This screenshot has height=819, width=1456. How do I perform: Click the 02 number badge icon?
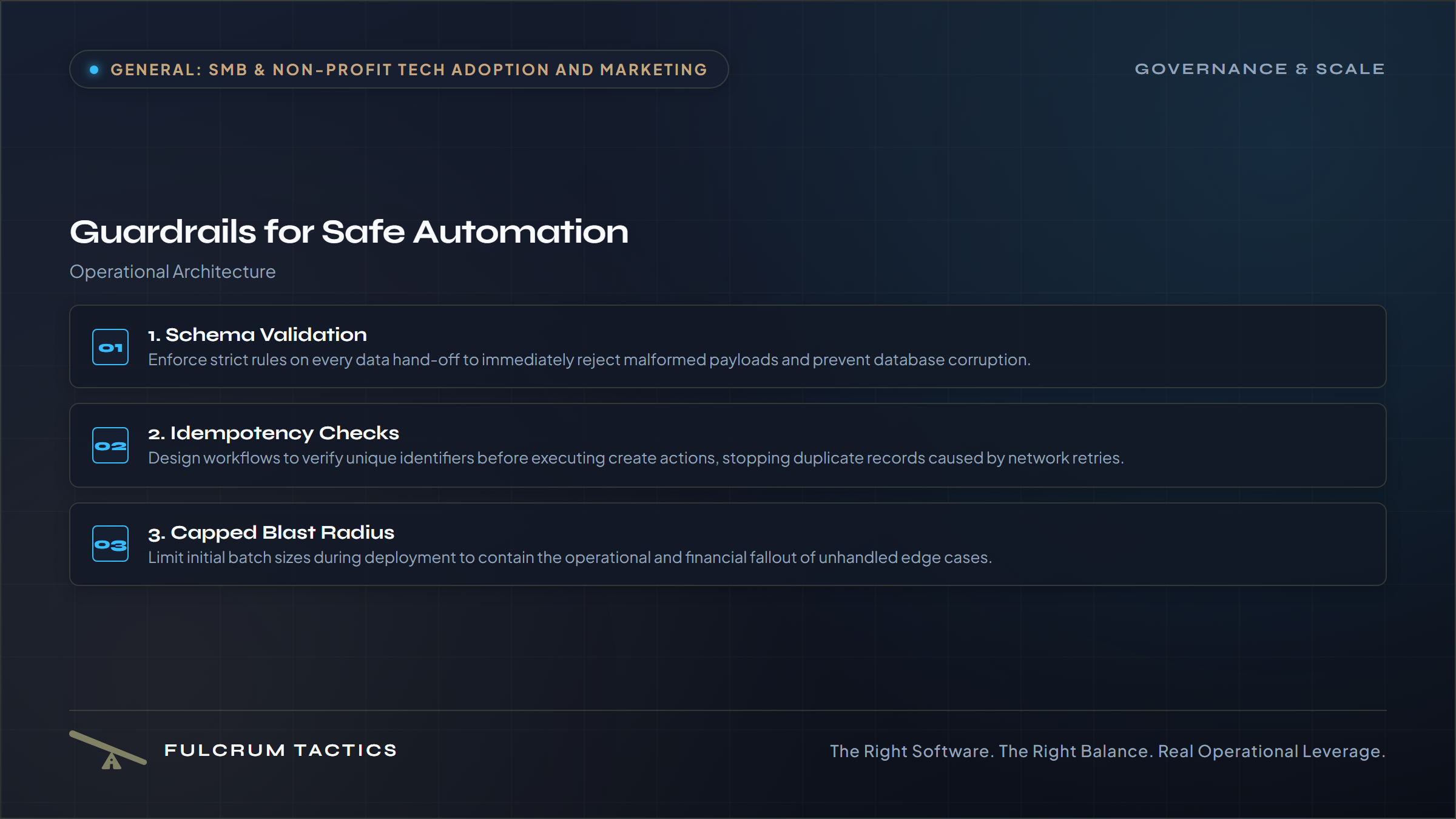click(110, 445)
